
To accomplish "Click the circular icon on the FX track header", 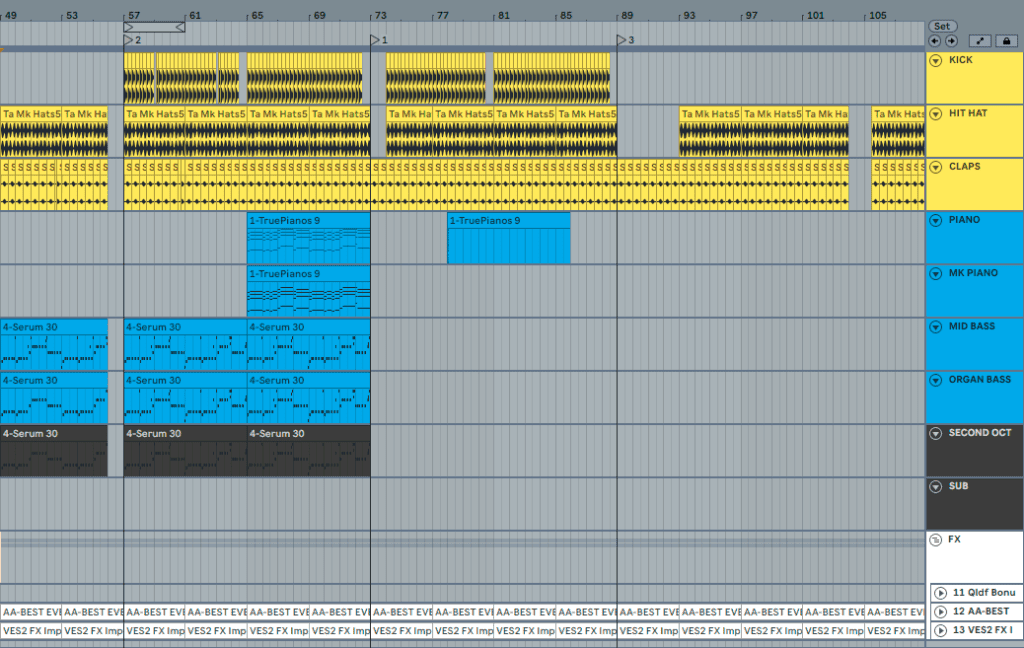I will click(937, 540).
